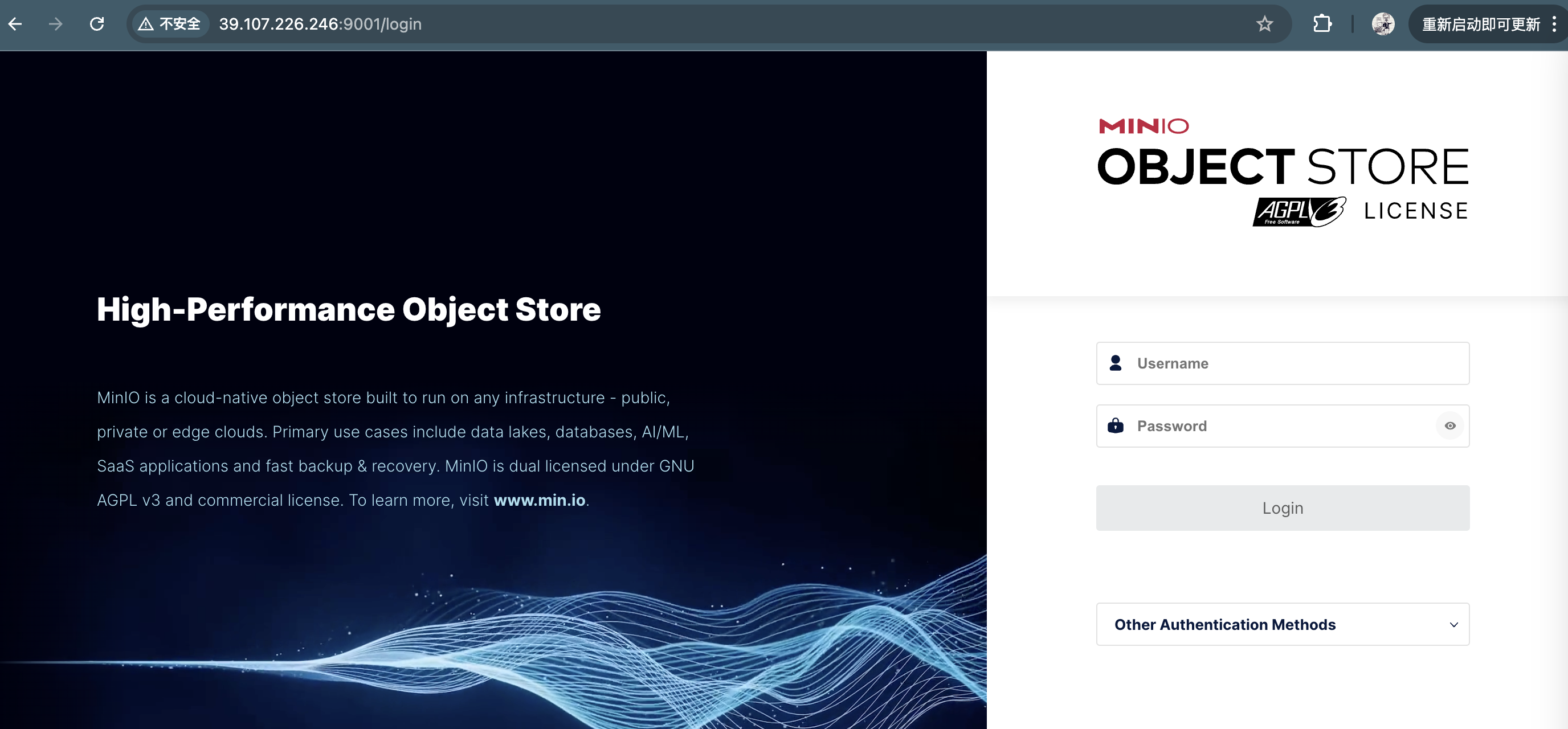Bookmark this page with the star icon
1568x729 pixels.
(1264, 24)
